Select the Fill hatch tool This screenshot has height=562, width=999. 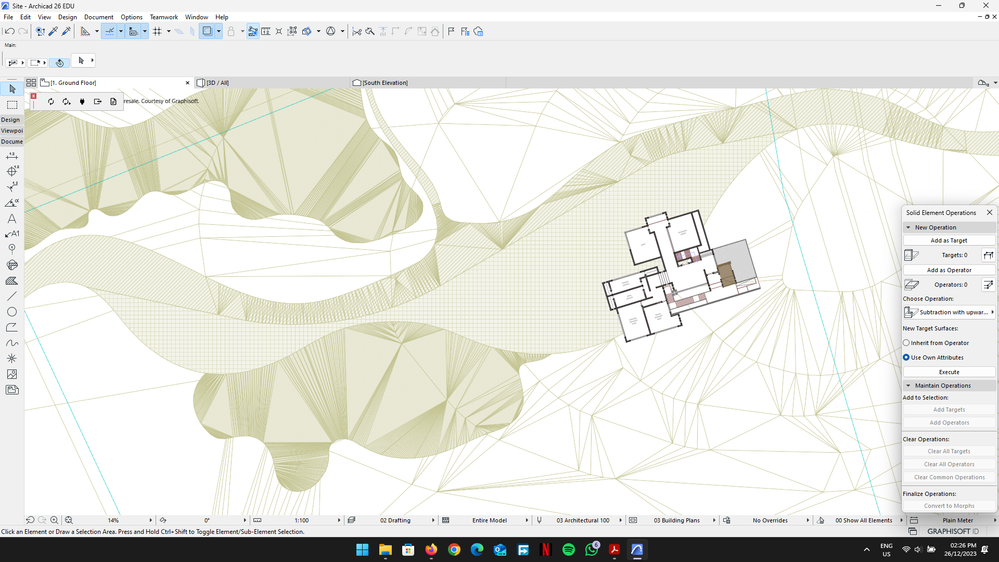(12, 281)
